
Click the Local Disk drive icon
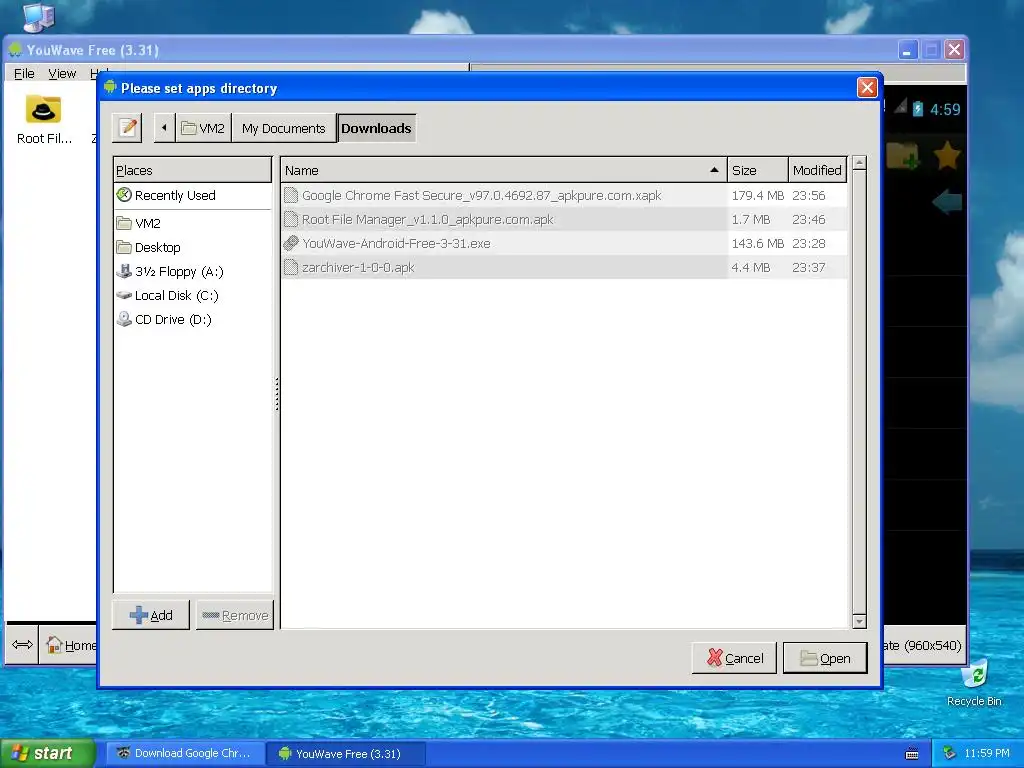point(123,295)
